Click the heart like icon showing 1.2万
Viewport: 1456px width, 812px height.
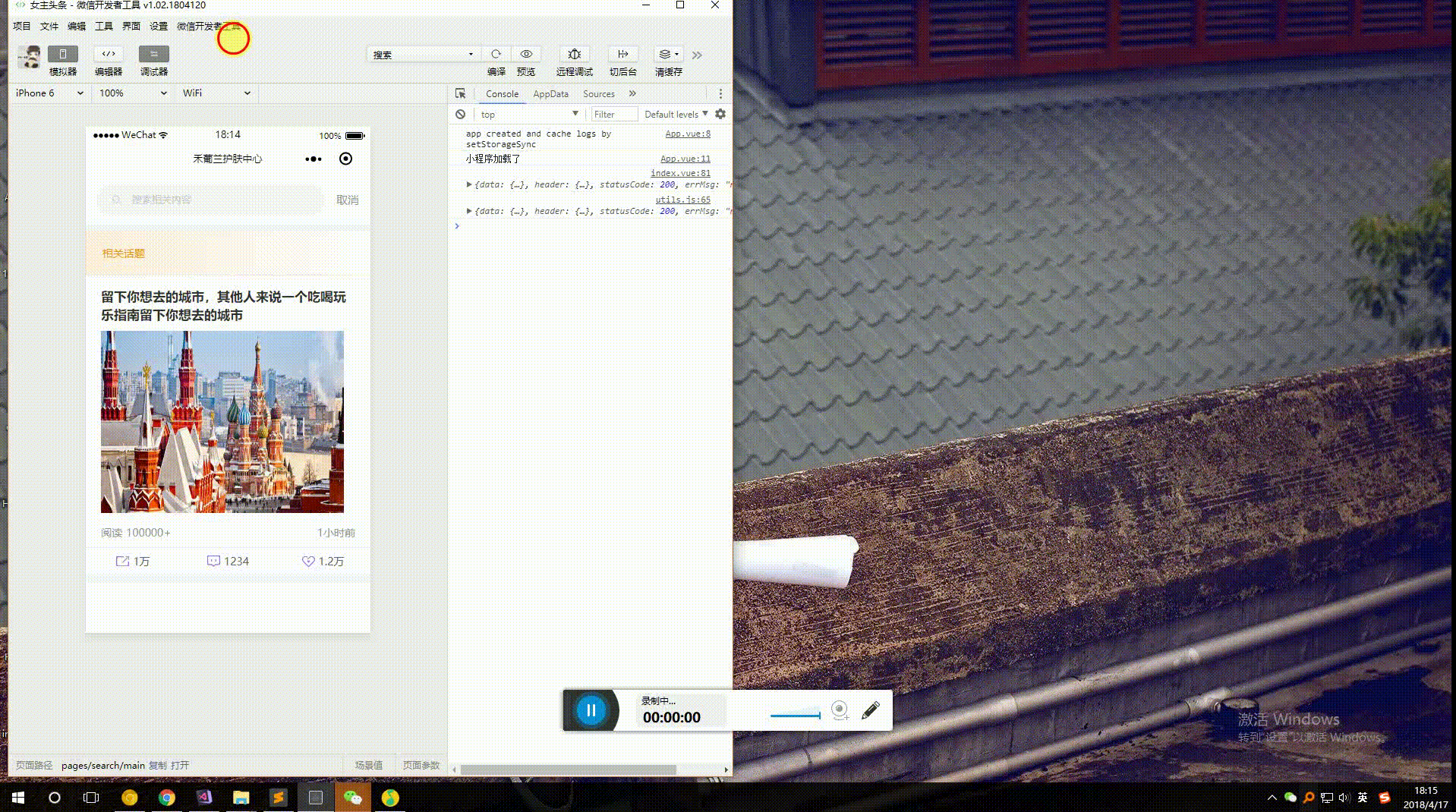pos(308,562)
